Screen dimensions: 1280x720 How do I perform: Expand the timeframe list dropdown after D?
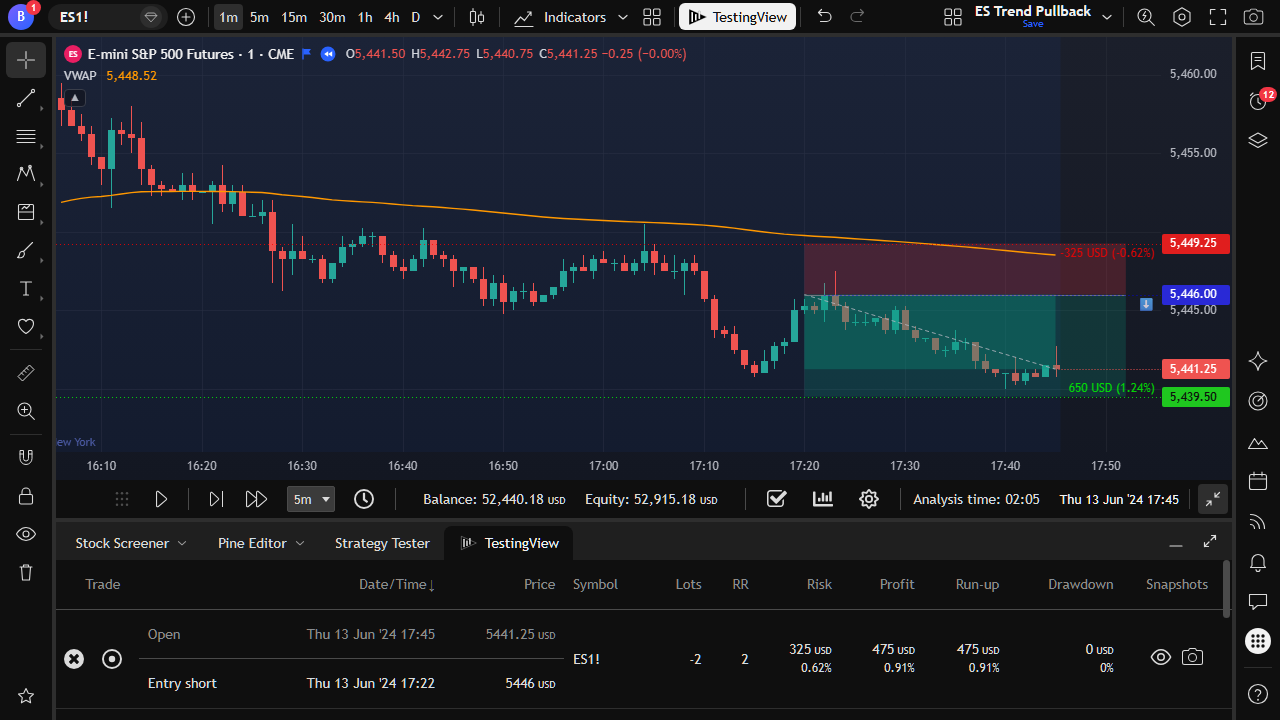pos(438,17)
